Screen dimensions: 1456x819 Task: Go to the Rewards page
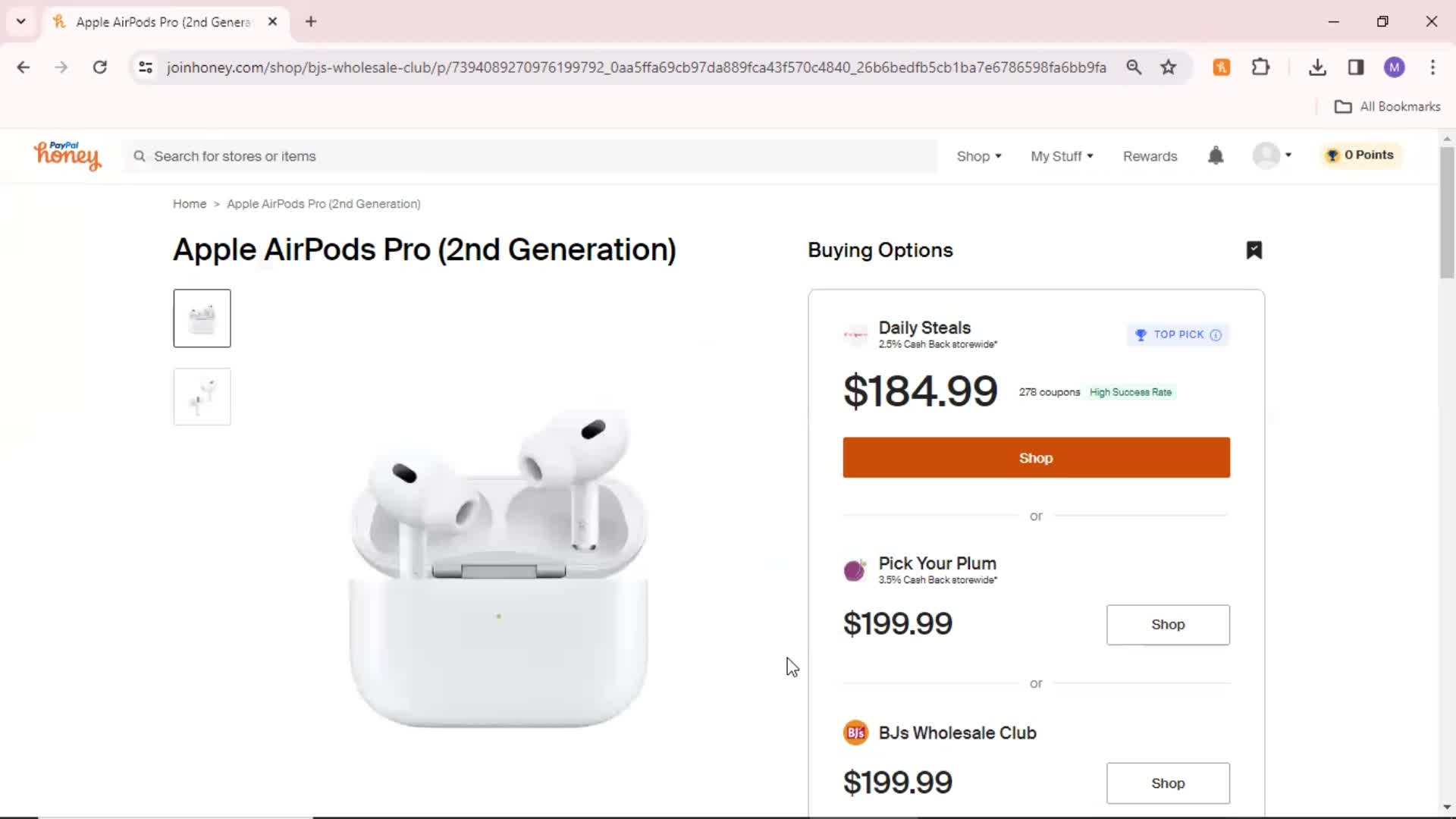coord(1150,156)
